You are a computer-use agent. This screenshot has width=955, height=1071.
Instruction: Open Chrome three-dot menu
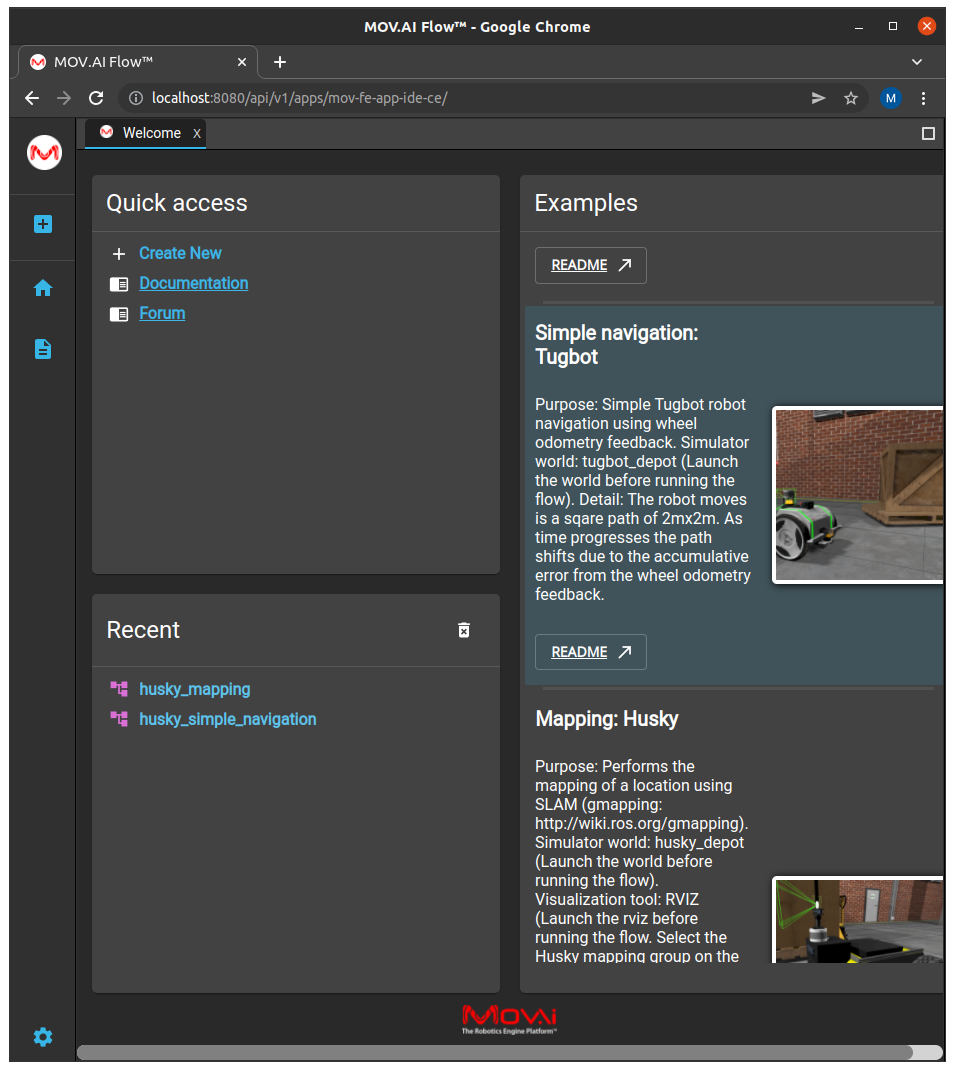[924, 98]
